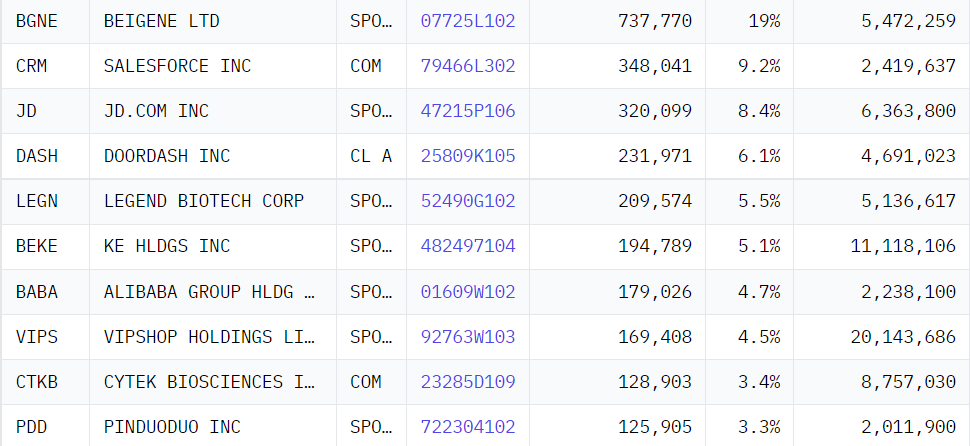The image size is (970, 446).
Task: Click the value 125,905 in Pinduoduo row
Action: coord(655,427)
